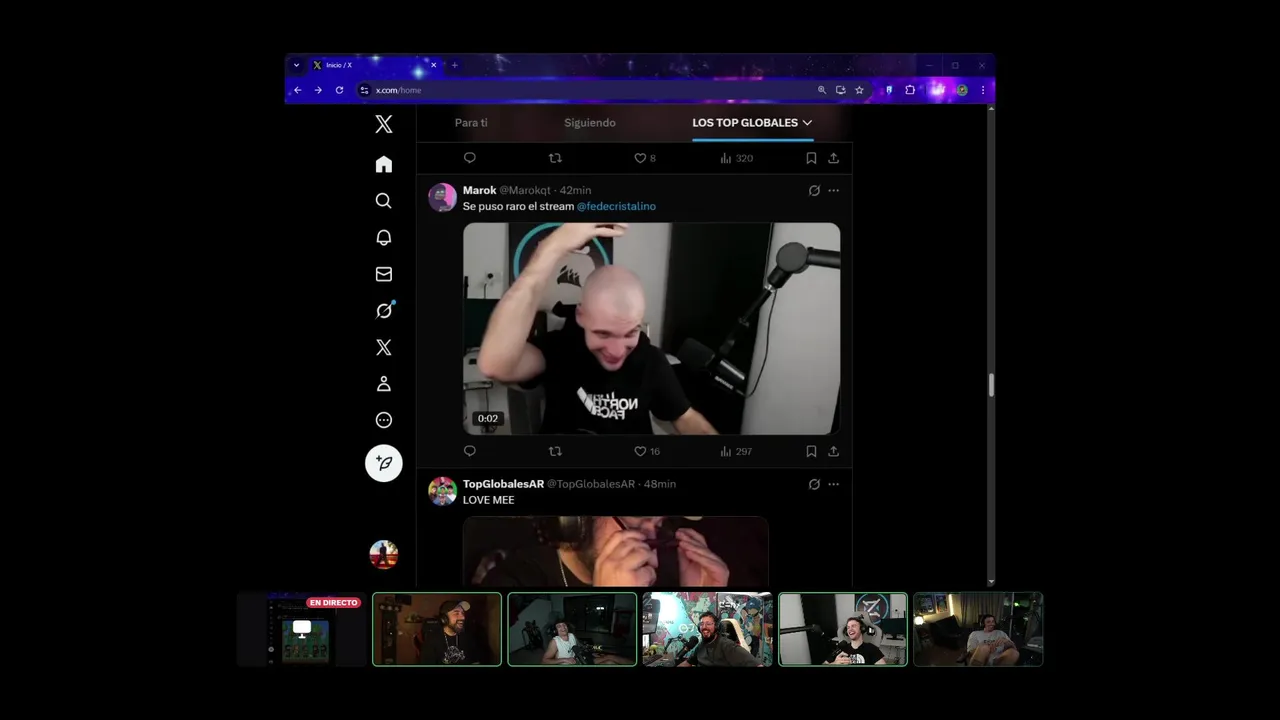1280x720 pixels.
Task: Open the Chrome profile avatar
Action: pyautogui.click(x=962, y=90)
